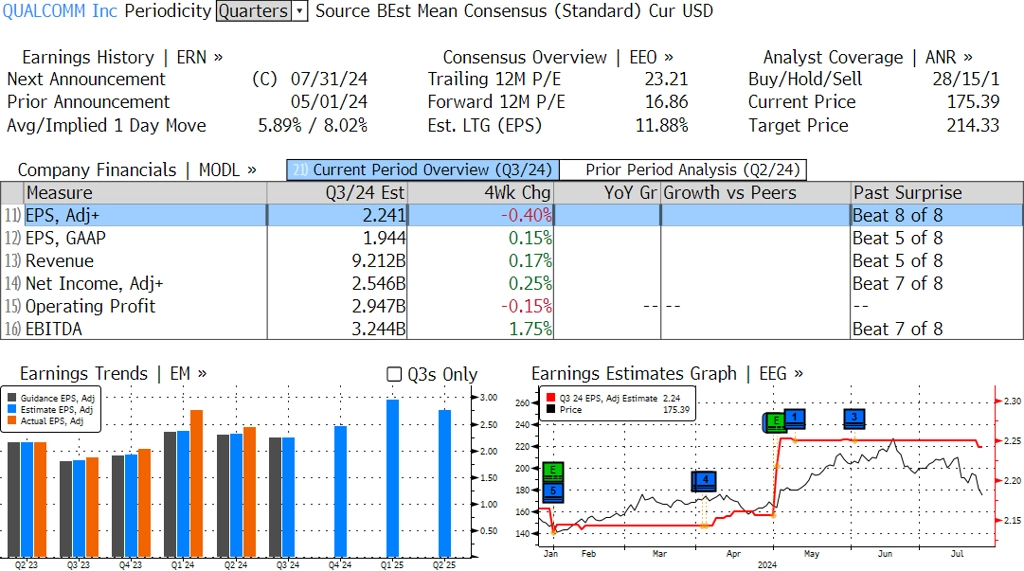Click the QUALCOMM Inc security name
The image size is (1024, 571).
[60, 11]
